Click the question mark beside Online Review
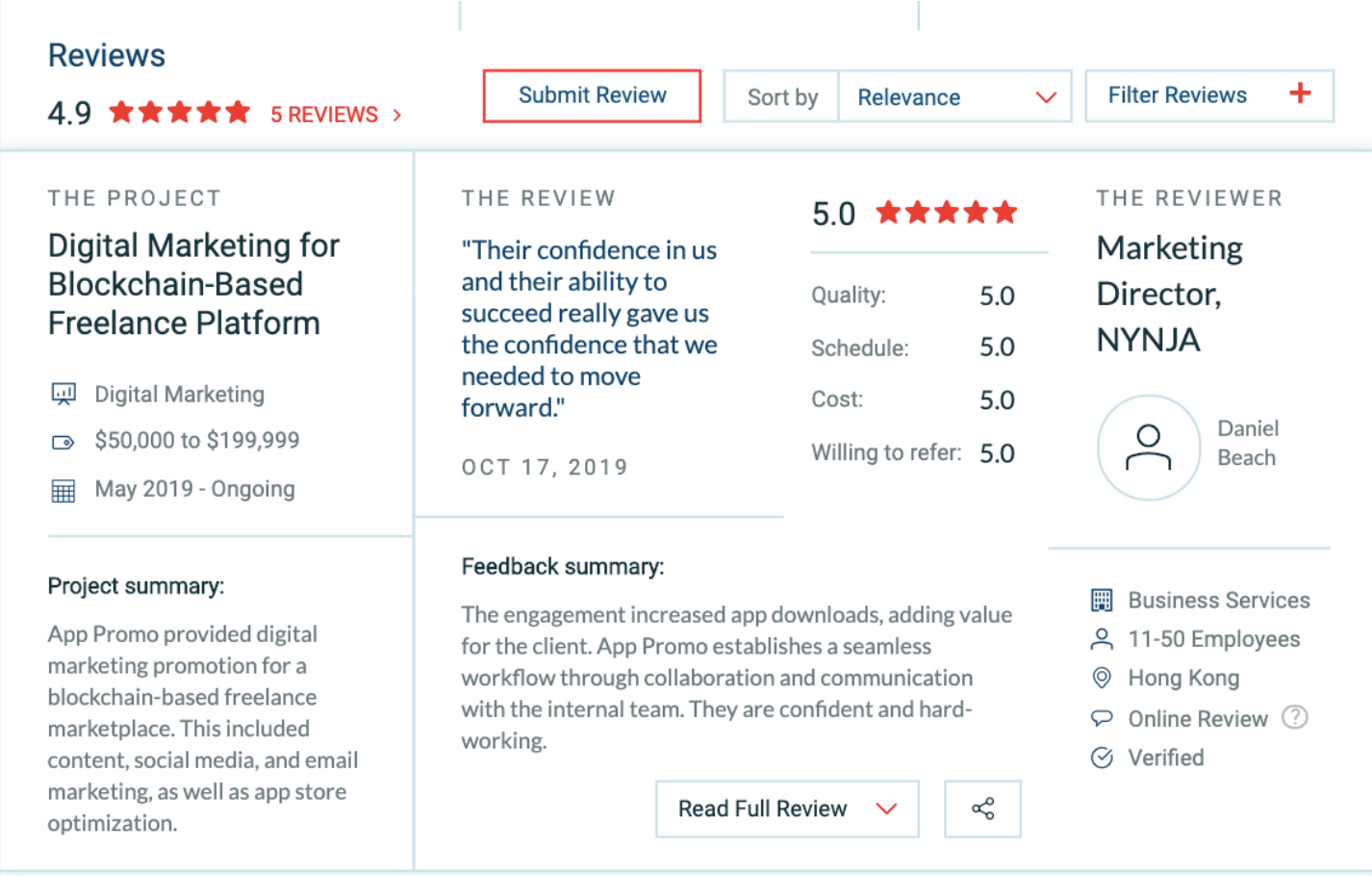 (1295, 717)
